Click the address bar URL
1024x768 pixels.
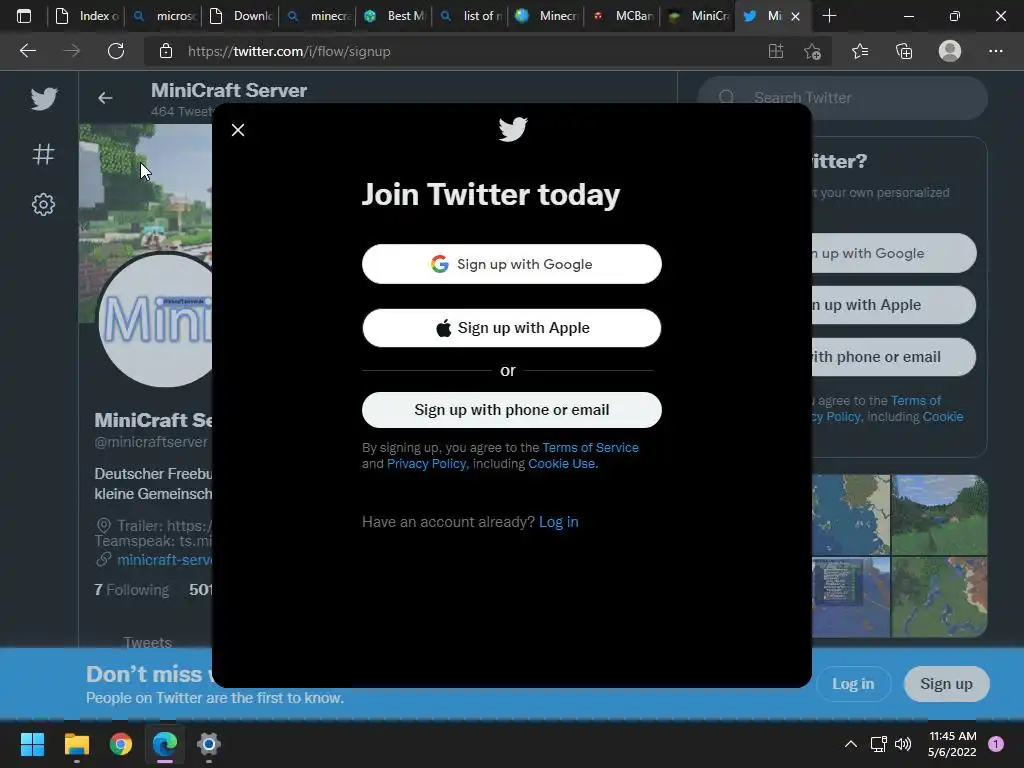[289, 52]
